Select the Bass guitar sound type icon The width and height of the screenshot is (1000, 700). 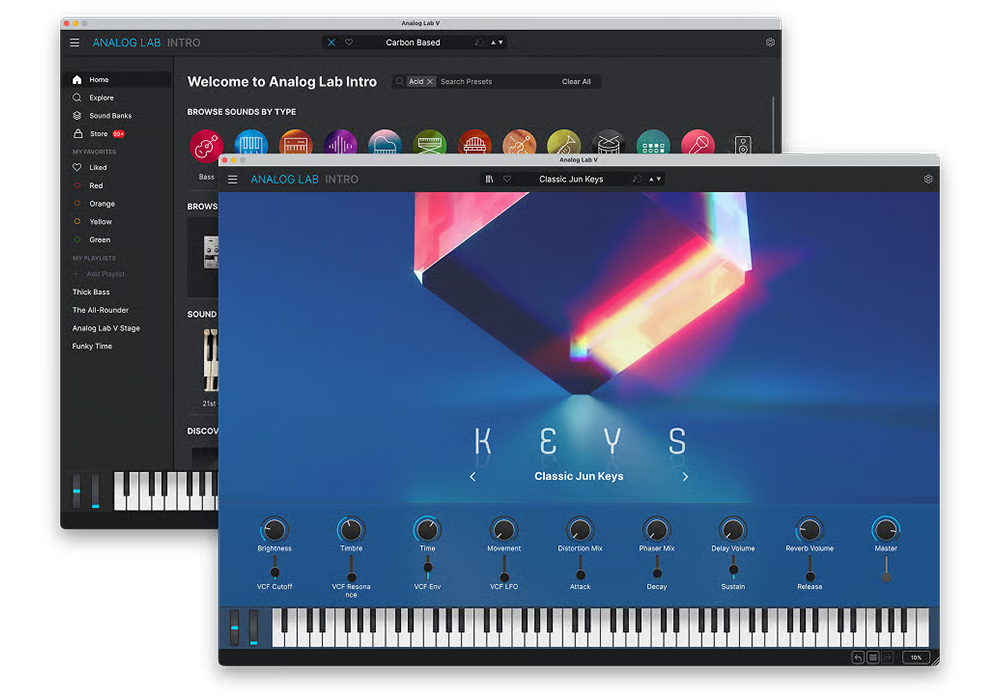tap(206, 145)
